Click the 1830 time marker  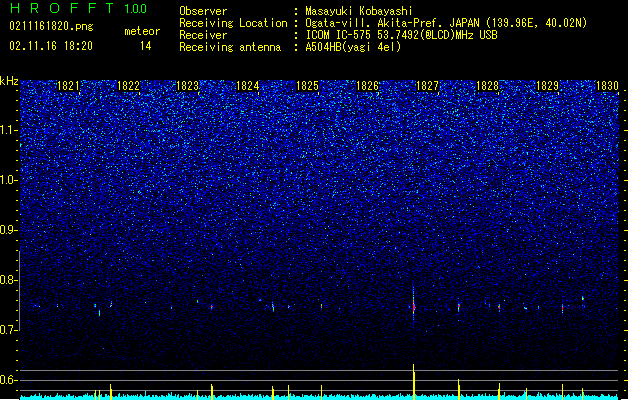click(x=607, y=86)
